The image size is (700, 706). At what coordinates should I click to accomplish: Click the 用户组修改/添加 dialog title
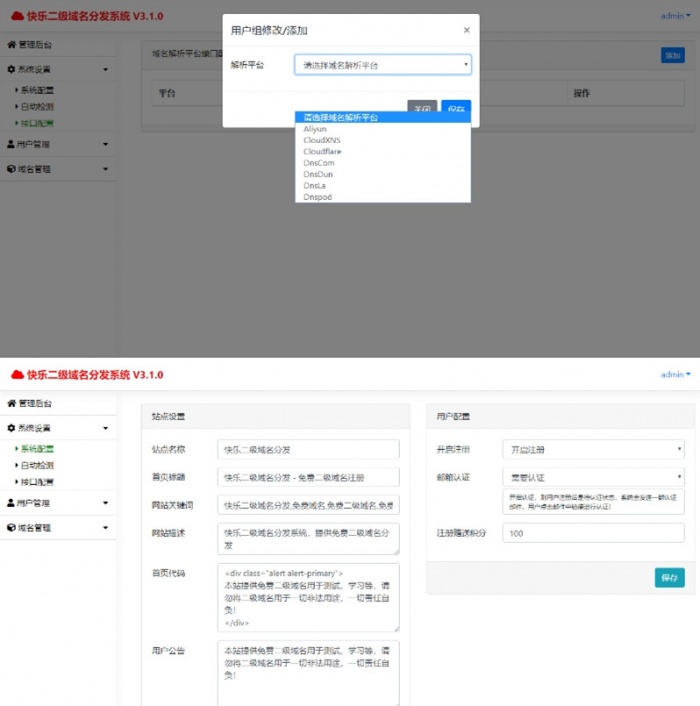point(269,30)
